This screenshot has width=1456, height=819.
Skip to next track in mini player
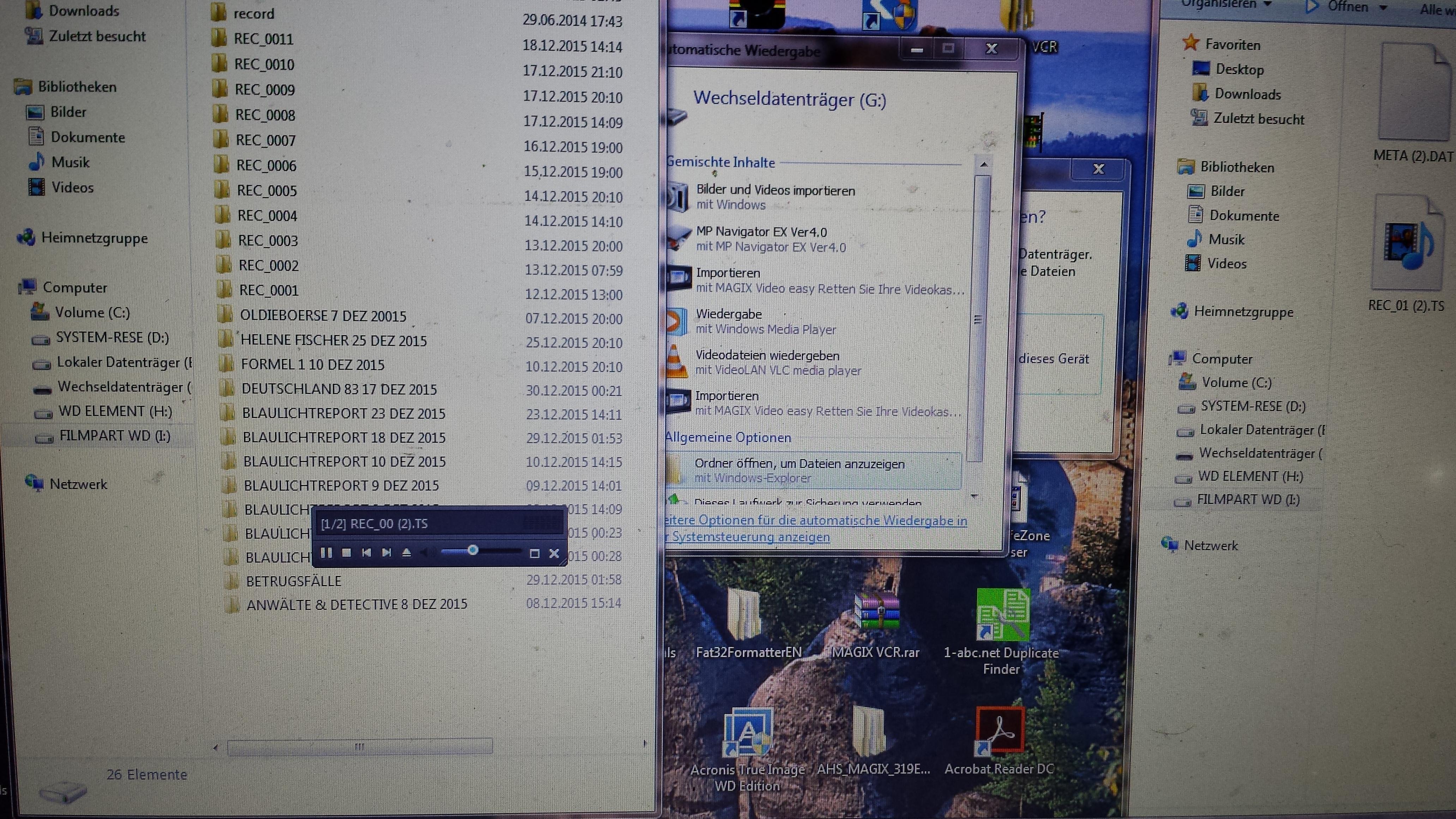click(387, 552)
